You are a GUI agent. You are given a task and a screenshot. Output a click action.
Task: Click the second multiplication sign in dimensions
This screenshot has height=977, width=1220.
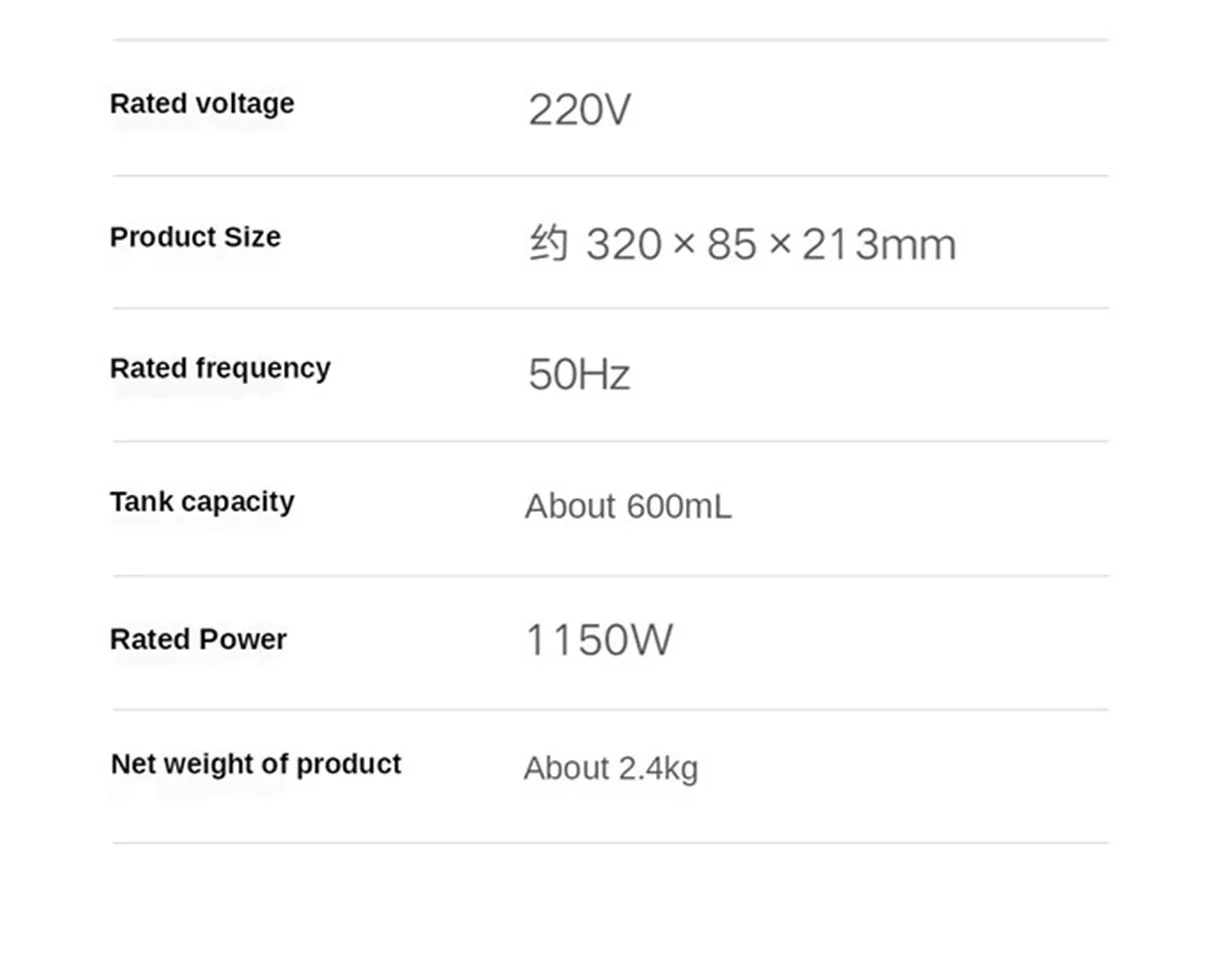(780, 245)
